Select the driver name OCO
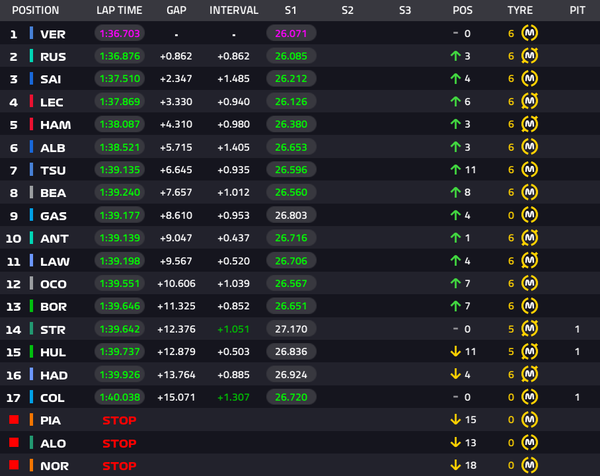This screenshot has width=600, height=476. tap(54, 284)
